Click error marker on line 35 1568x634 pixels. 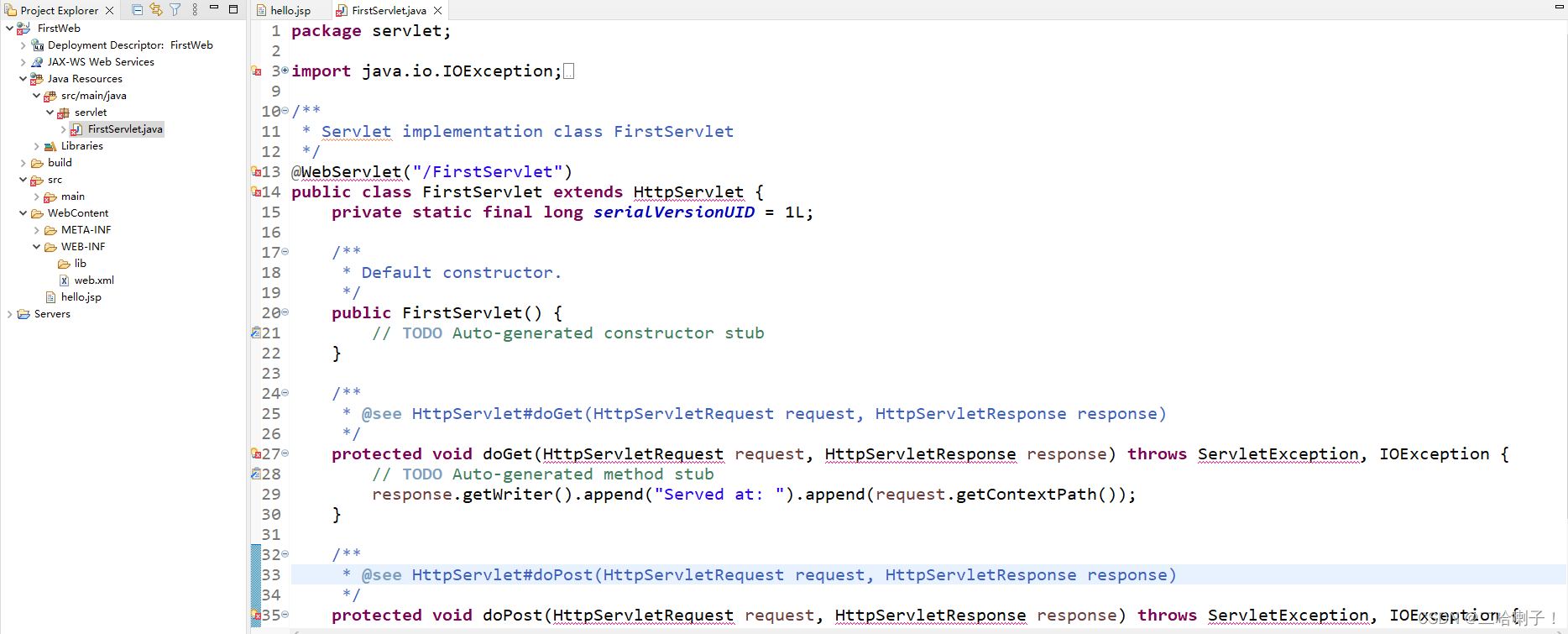(x=256, y=615)
